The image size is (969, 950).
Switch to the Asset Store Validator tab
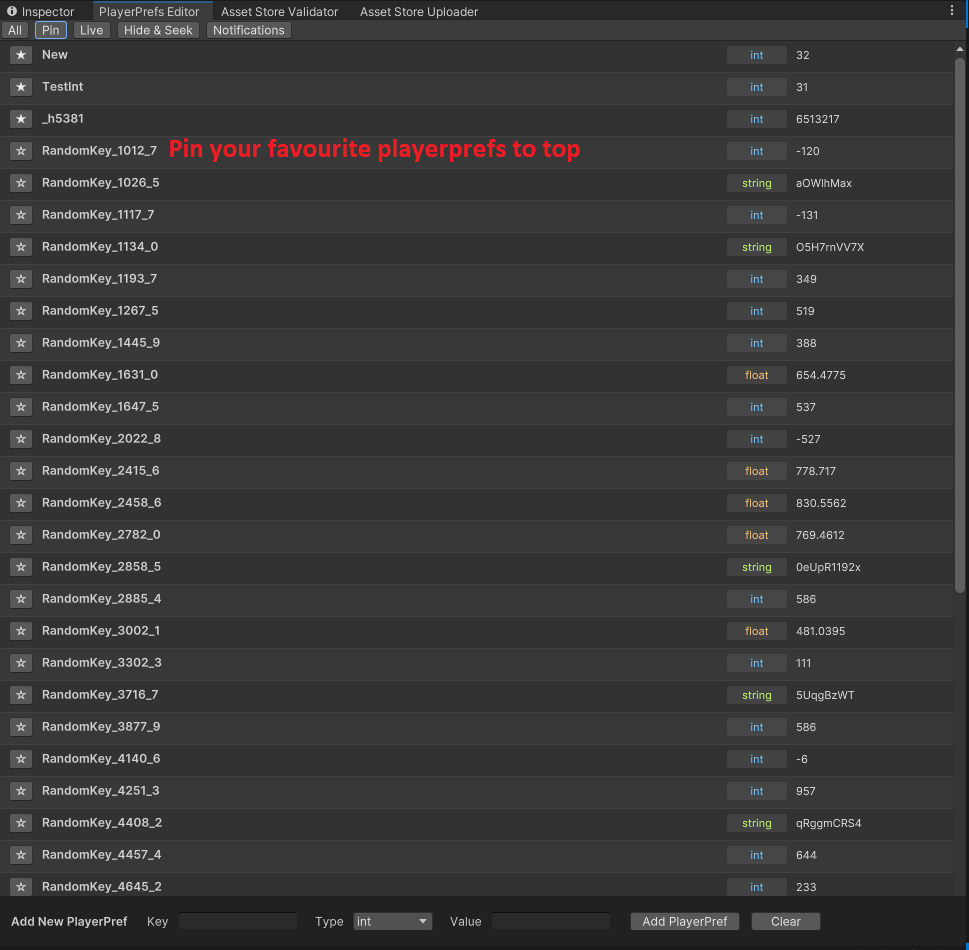279,11
